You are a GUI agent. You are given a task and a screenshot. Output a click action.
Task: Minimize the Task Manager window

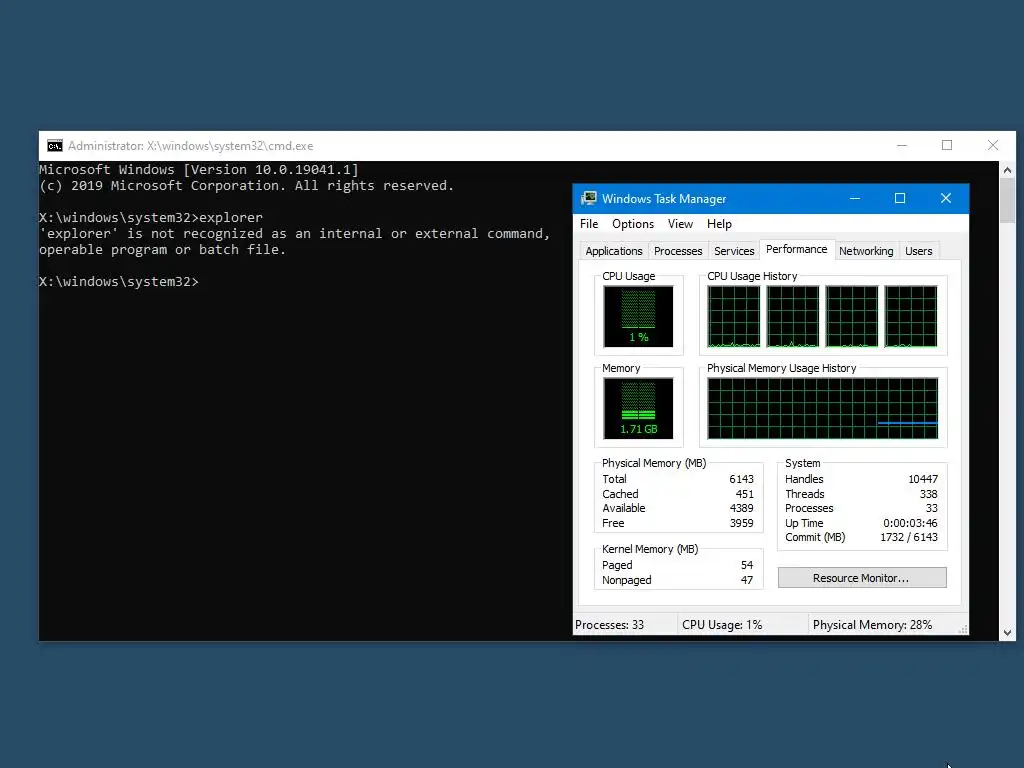[854, 199]
